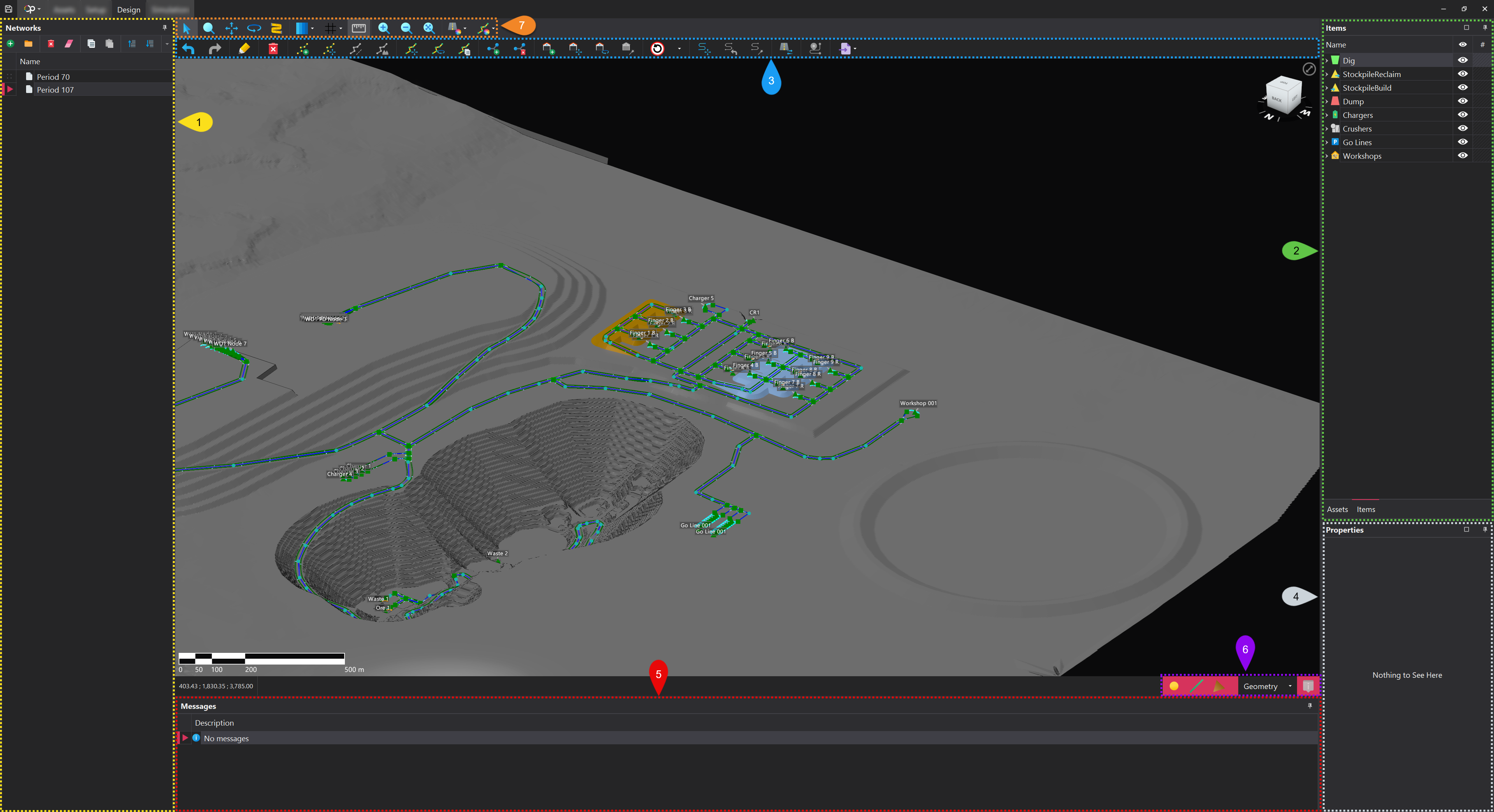Toggle visibility of Crushers items
Screen dimensions: 1494x812
tap(1462, 129)
